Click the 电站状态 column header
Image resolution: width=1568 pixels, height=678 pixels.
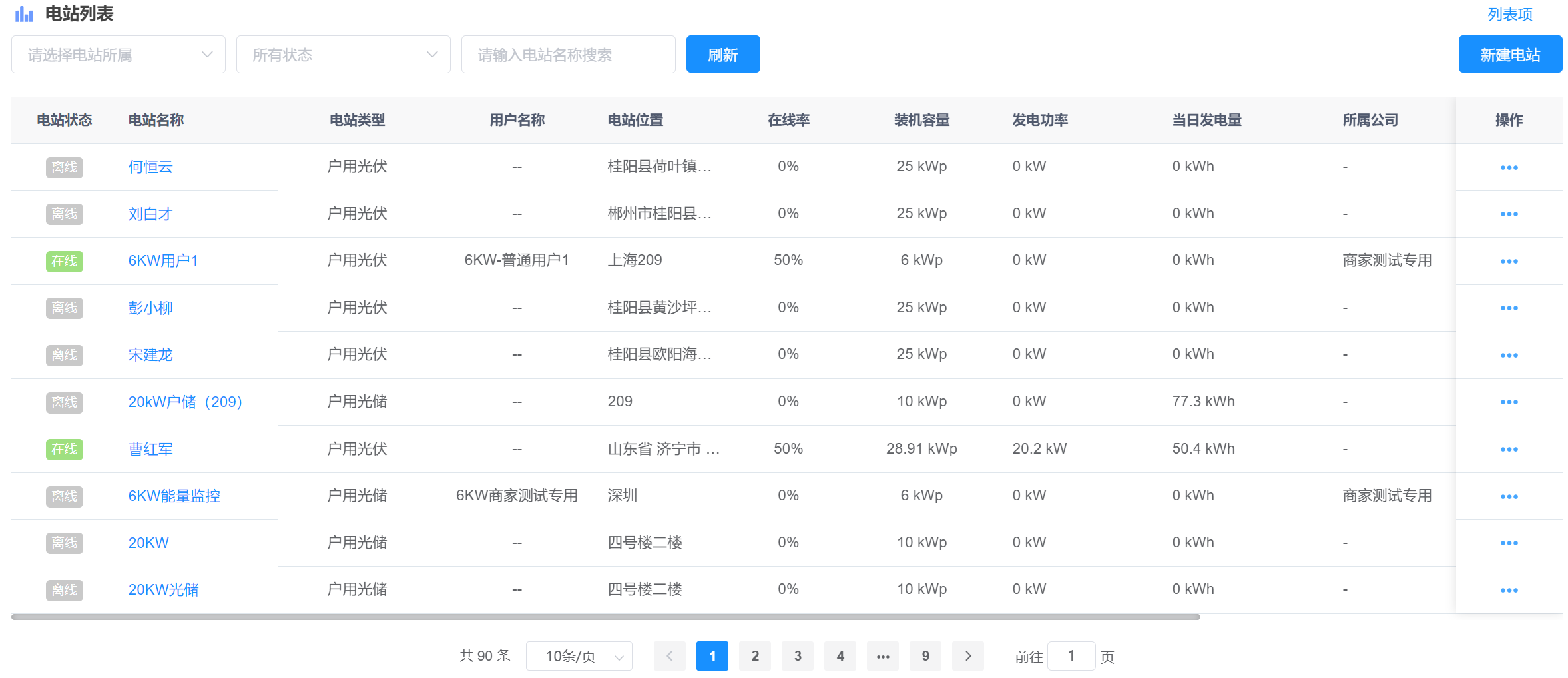point(65,120)
